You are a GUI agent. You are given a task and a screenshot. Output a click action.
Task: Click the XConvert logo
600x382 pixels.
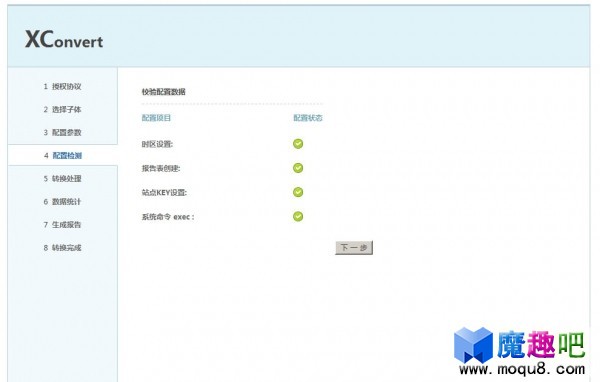tap(64, 39)
